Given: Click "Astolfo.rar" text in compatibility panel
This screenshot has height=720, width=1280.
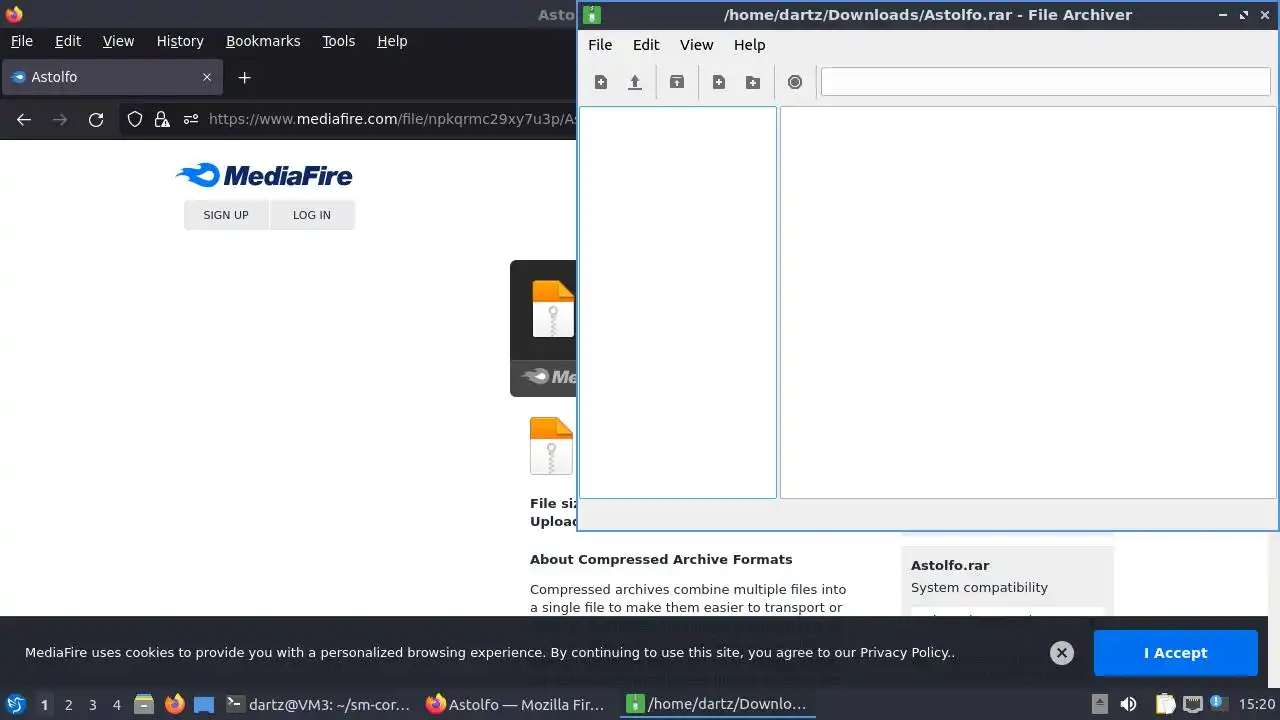Looking at the screenshot, I should coord(950,566).
